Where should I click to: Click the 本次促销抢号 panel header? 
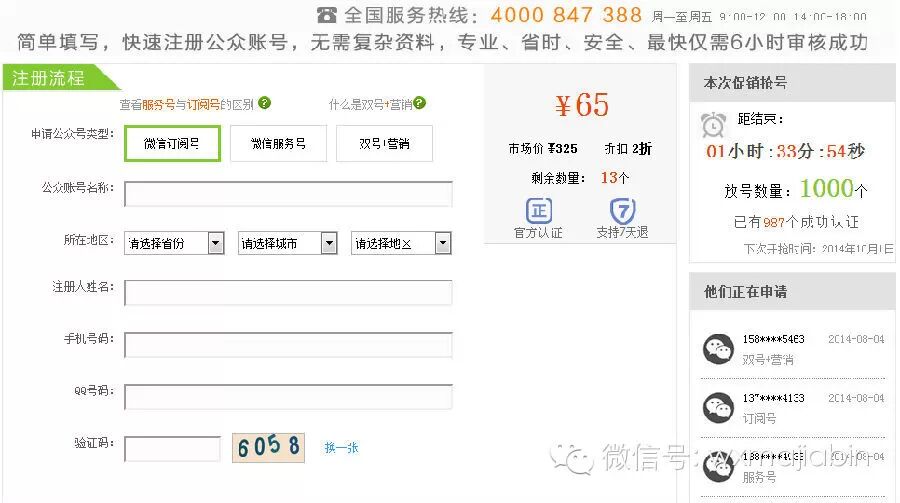tap(792, 83)
